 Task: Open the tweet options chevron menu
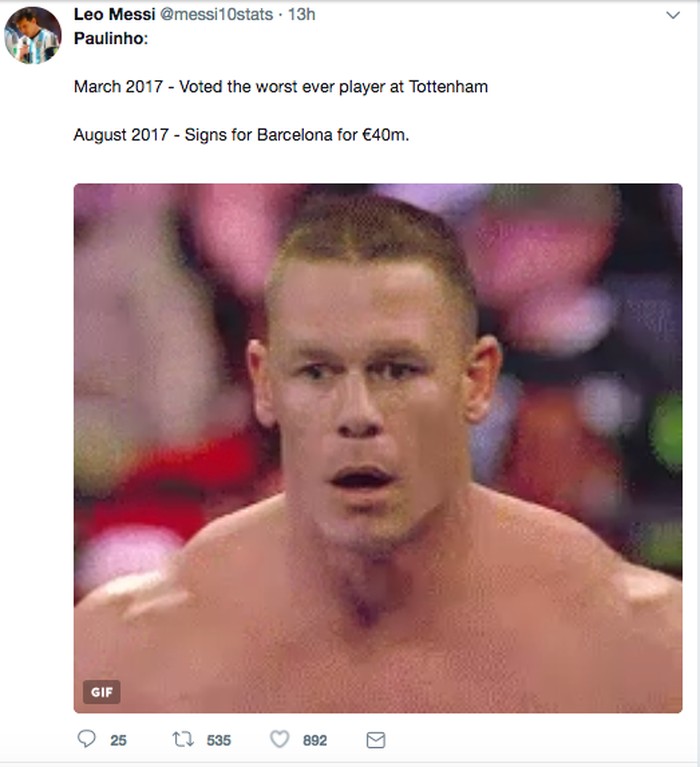673,15
